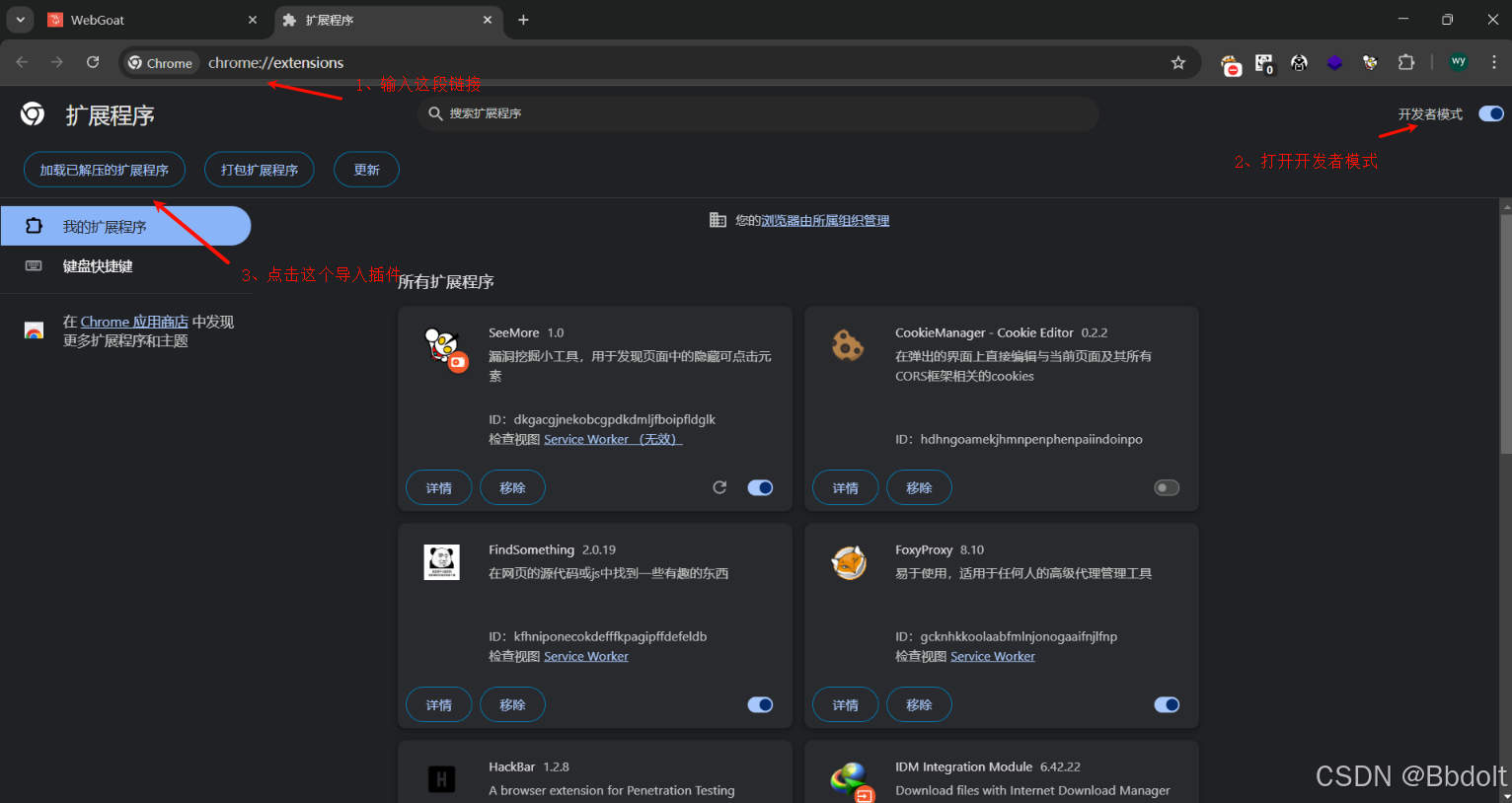
Task: Bookmark this page with the star icon
Action: tap(1178, 63)
